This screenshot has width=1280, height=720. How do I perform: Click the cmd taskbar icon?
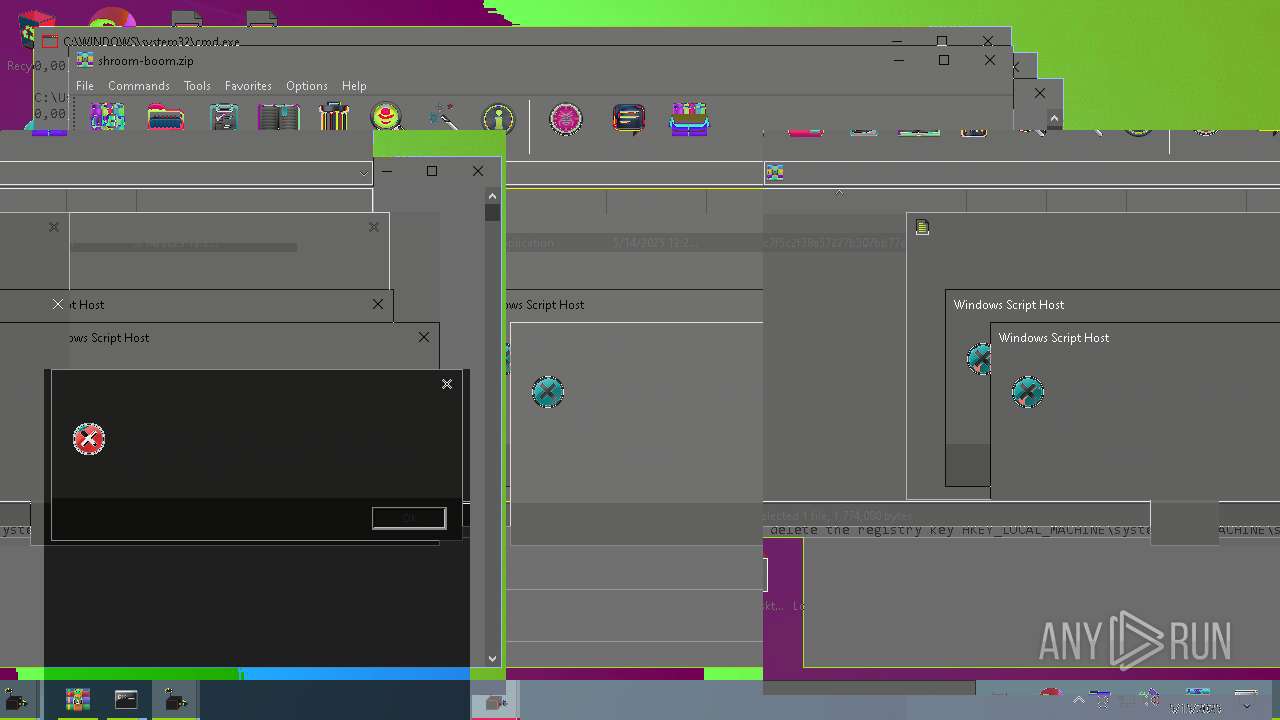click(126, 700)
